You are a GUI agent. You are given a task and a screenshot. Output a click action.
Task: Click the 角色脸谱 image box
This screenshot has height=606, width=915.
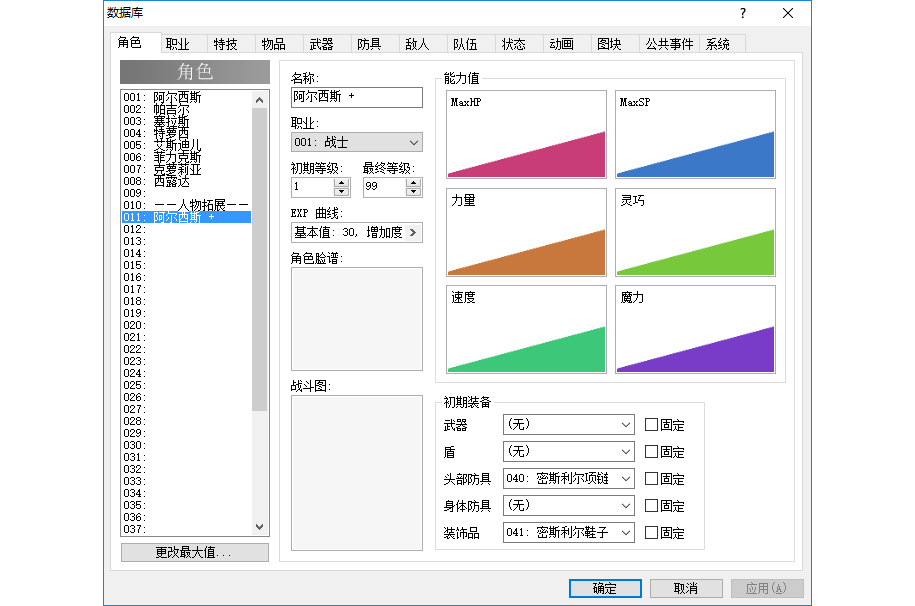pos(357,319)
